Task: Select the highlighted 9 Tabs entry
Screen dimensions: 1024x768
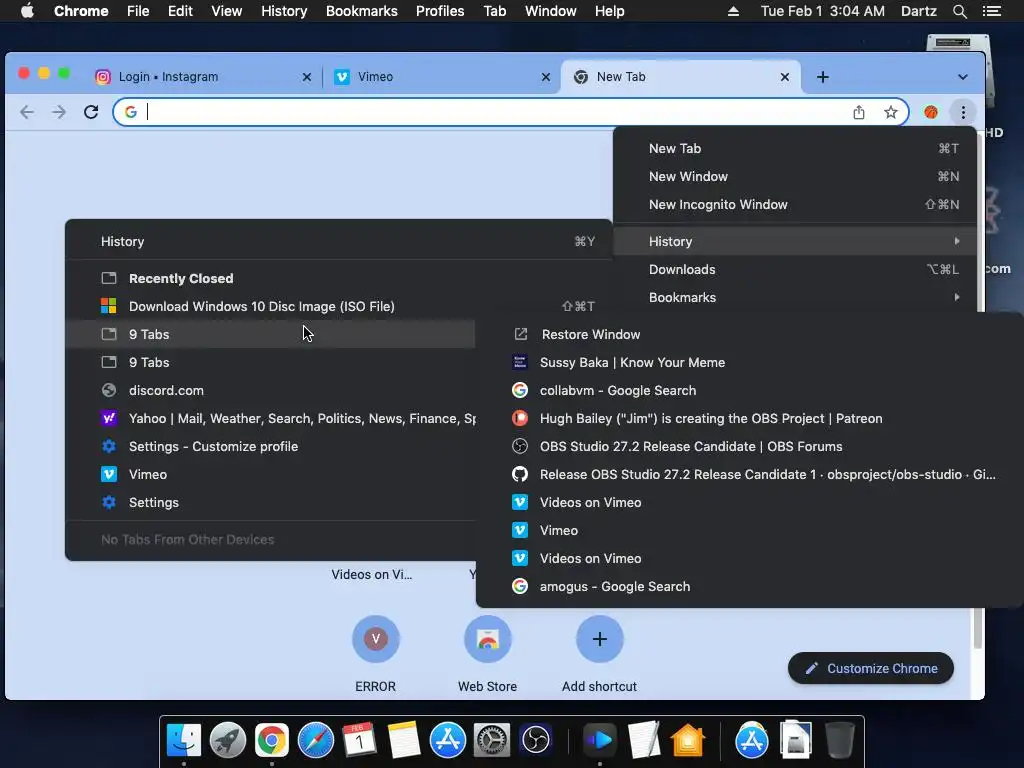Action: click(270, 334)
